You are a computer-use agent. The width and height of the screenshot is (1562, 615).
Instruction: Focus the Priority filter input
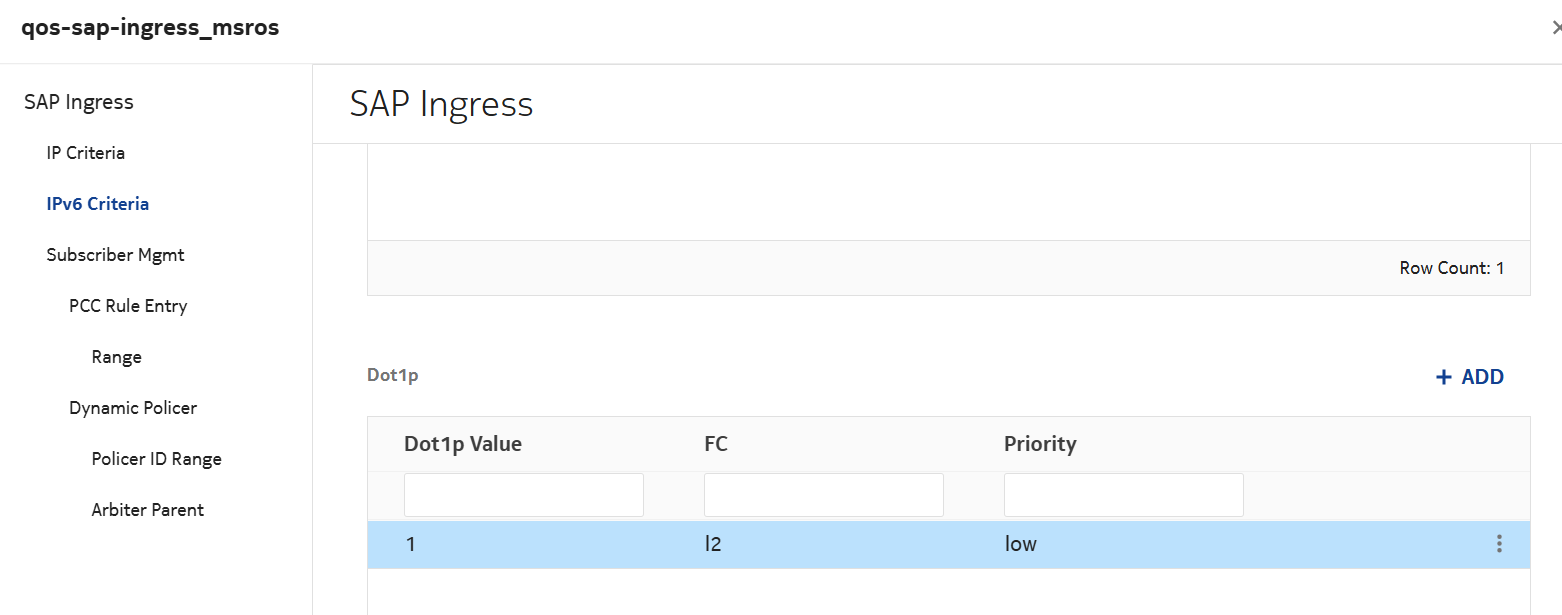1124,495
